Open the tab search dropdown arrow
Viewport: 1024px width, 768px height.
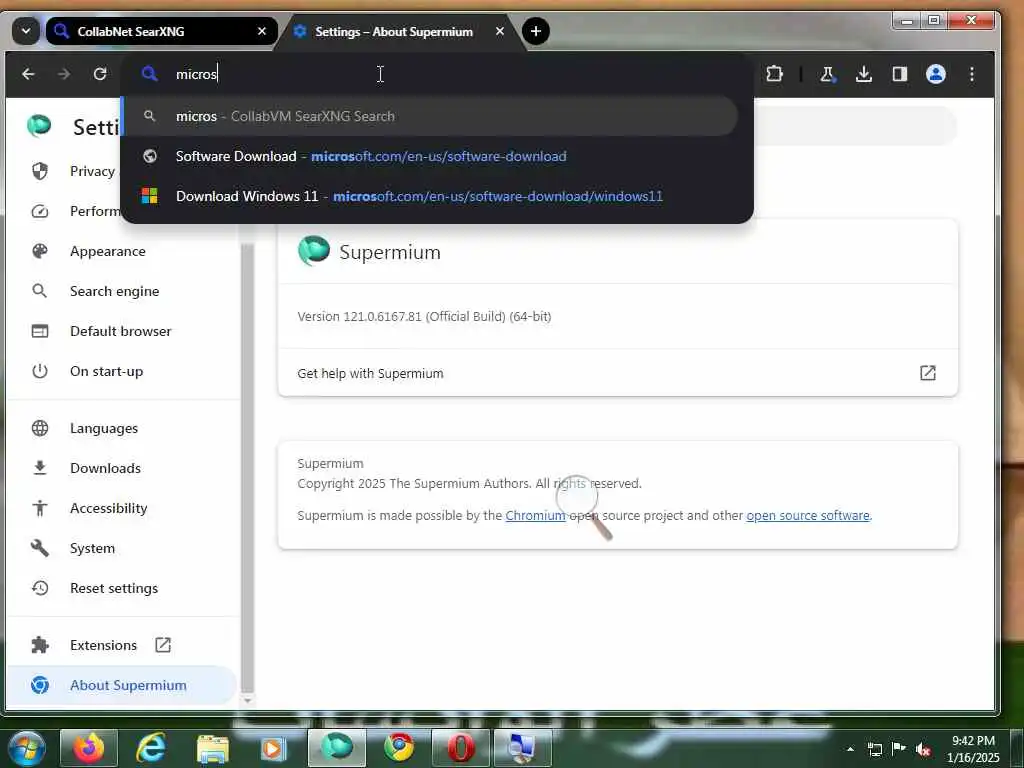[x=26, y=31]
